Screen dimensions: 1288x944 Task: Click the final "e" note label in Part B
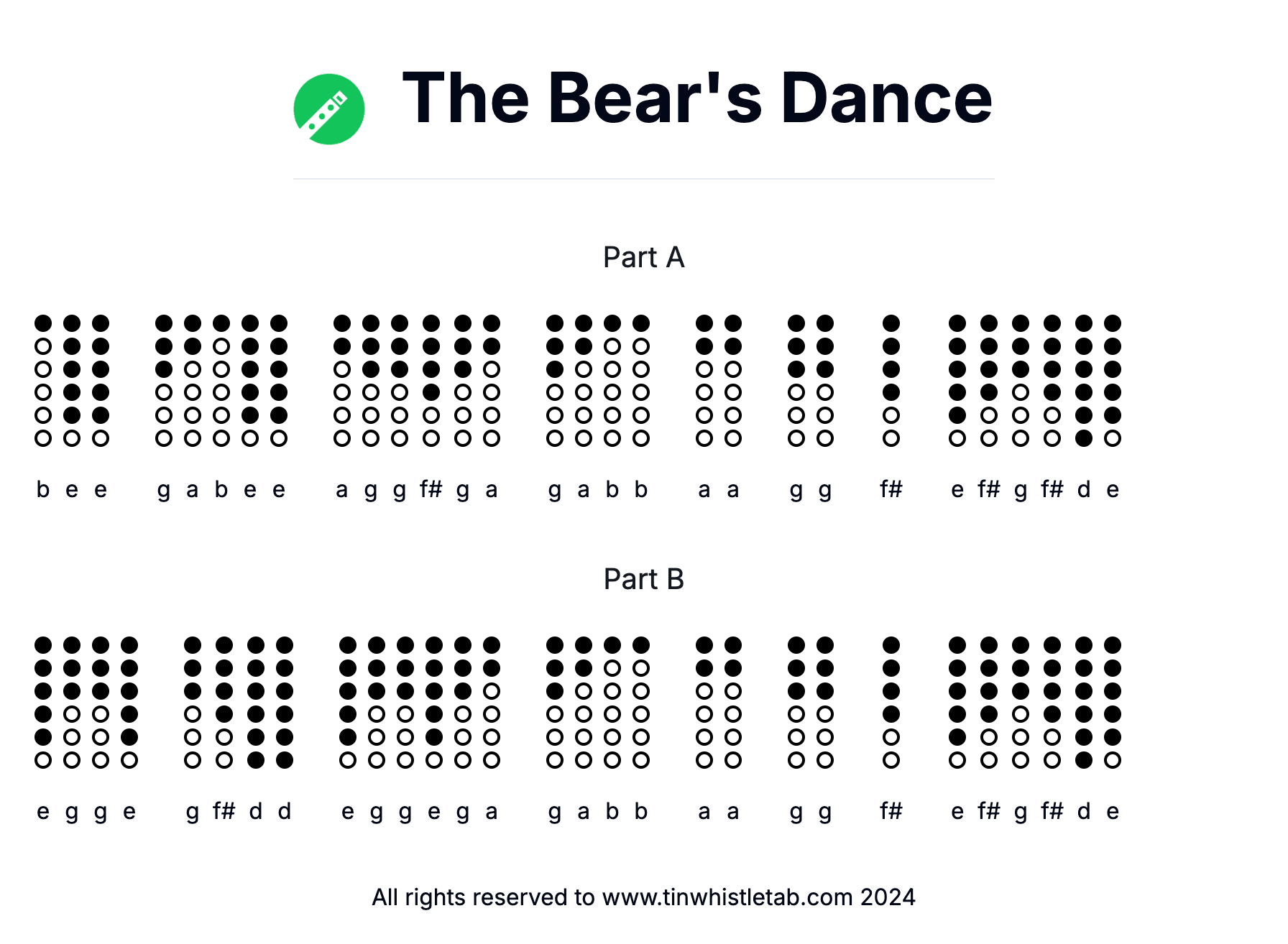tap(1113, 812)
